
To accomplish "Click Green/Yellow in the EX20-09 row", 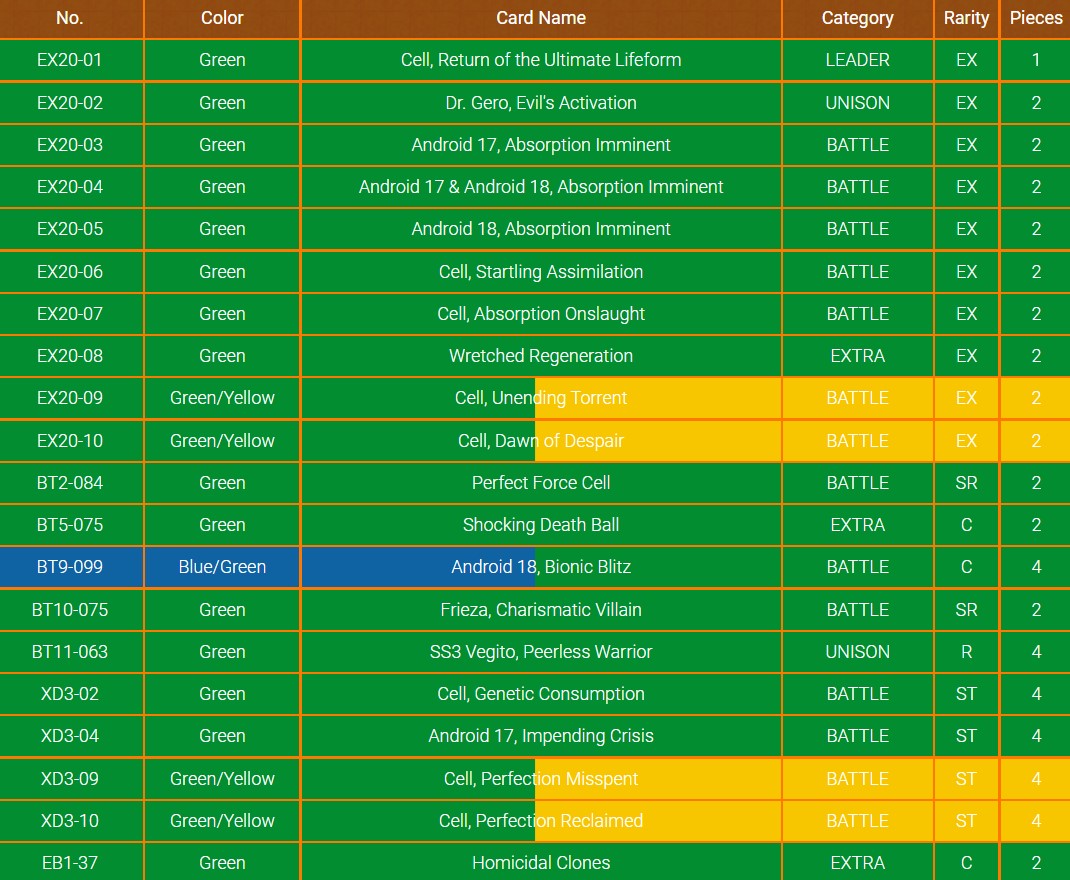I will coord(222,398).
